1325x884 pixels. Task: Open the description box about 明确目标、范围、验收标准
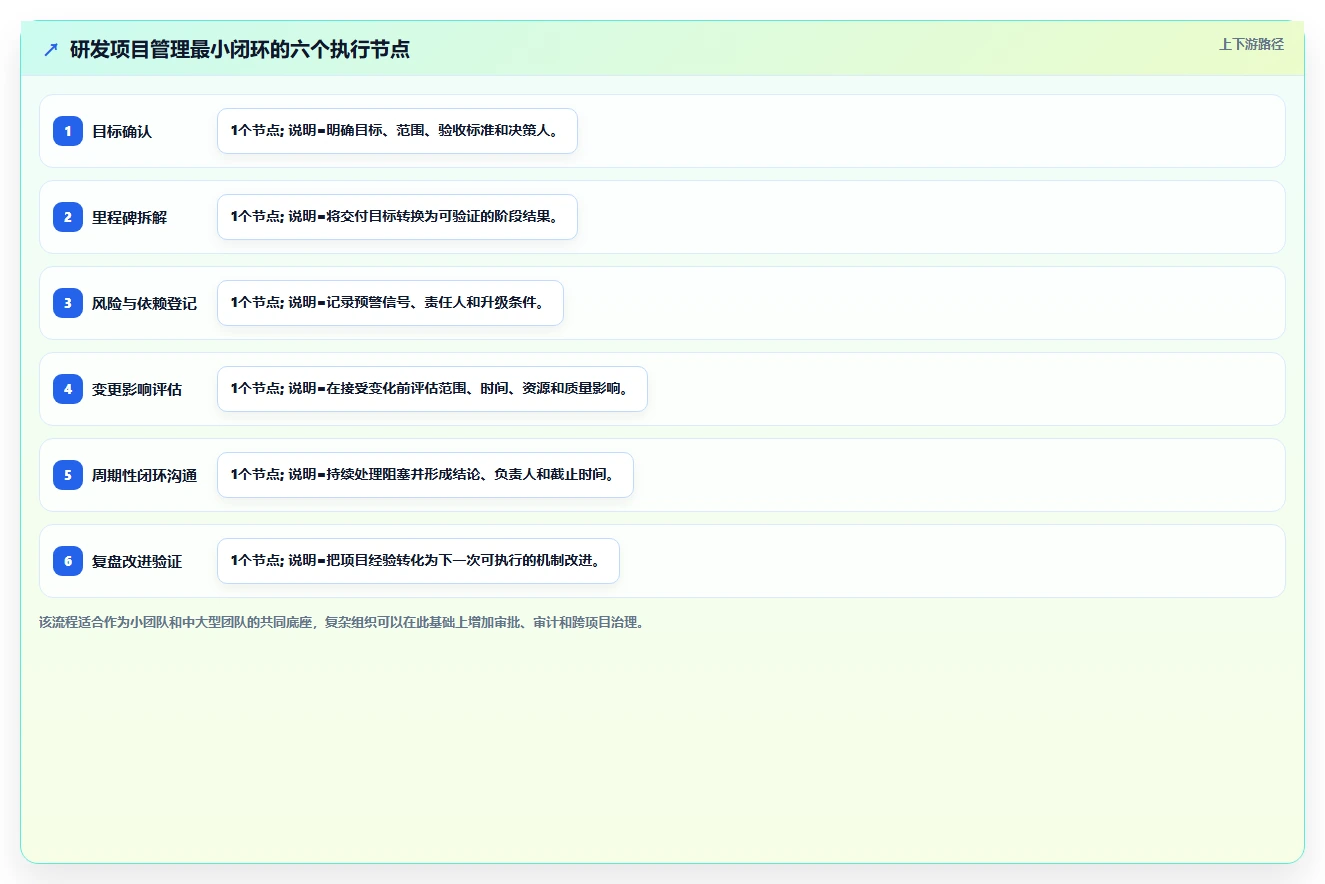point(397,131)
